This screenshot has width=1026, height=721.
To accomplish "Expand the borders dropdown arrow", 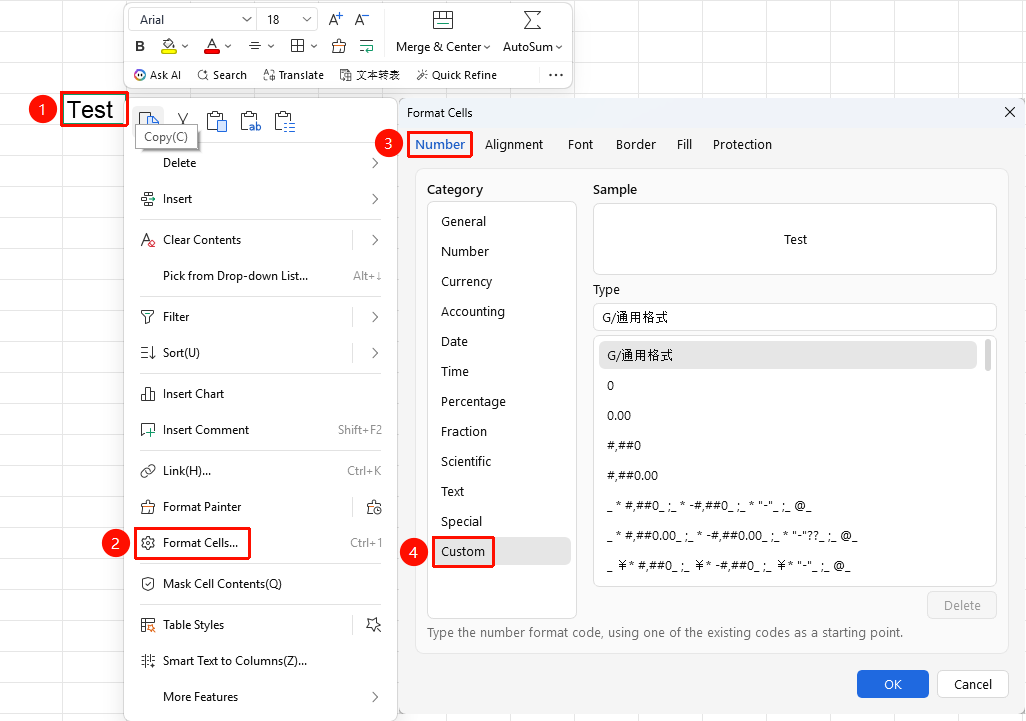I will pos(314,46).
